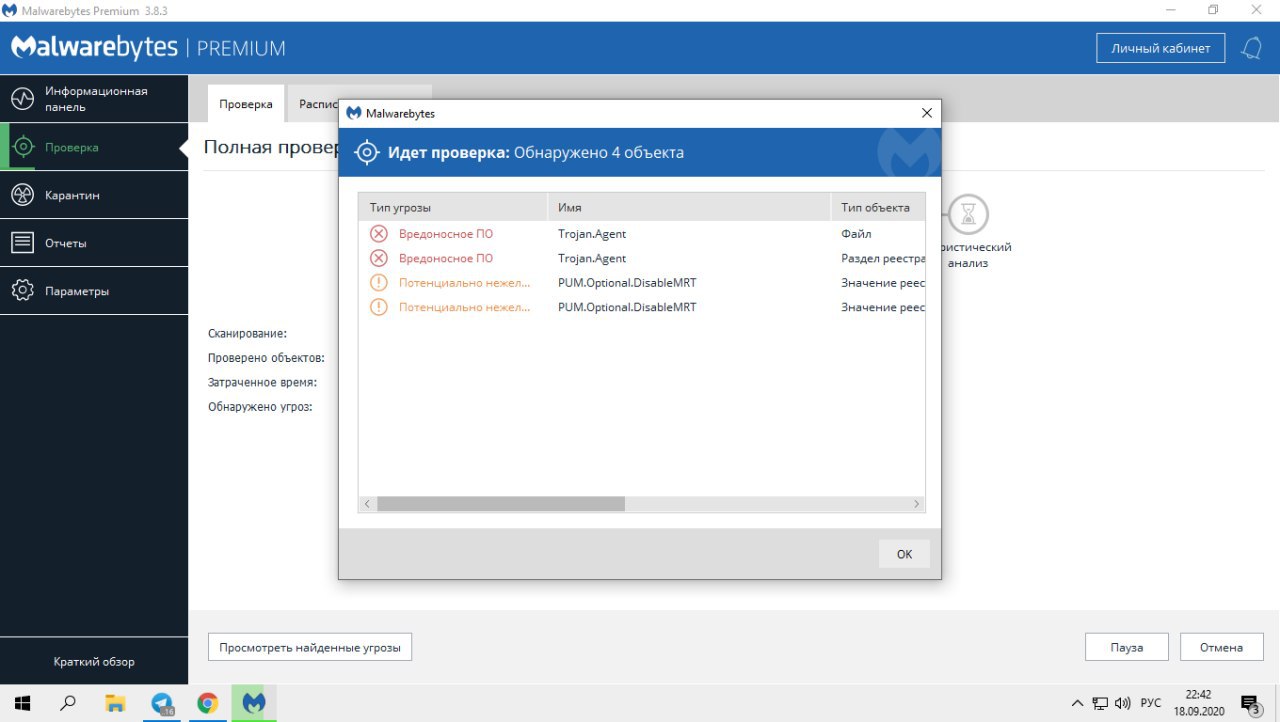Select the second Потенциально нежел... entry
1280x722 pixels.
[x=465, y=307]
